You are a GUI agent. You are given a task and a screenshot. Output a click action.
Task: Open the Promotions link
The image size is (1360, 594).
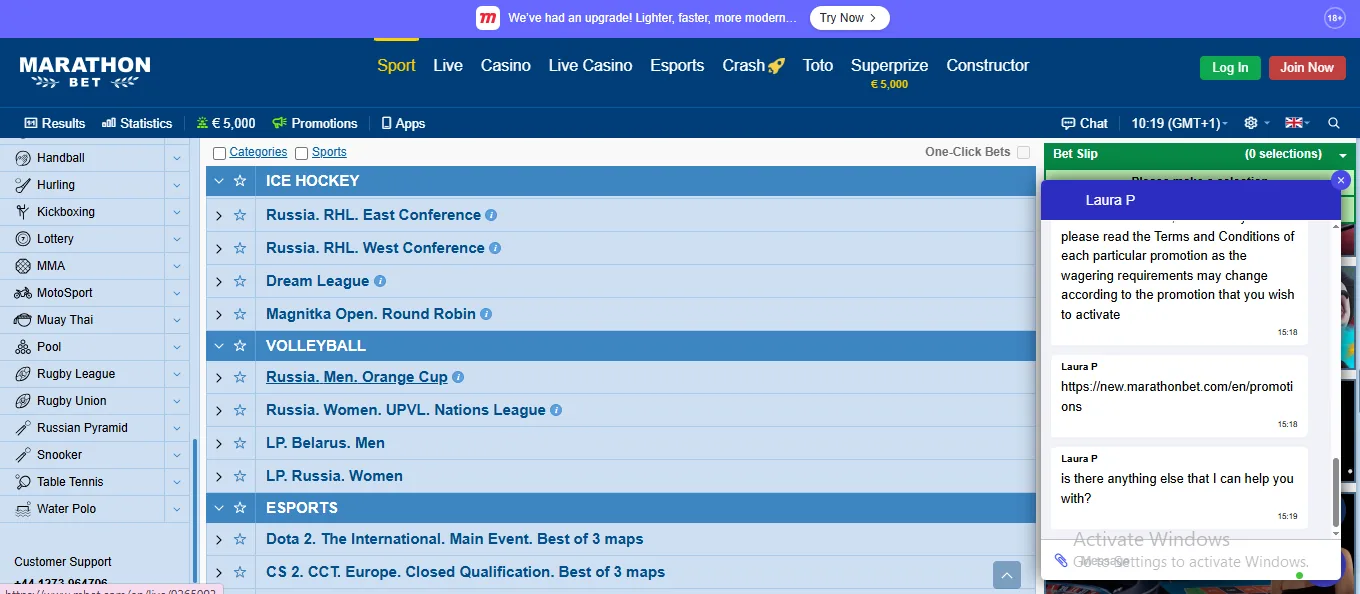tap(315, 123)
